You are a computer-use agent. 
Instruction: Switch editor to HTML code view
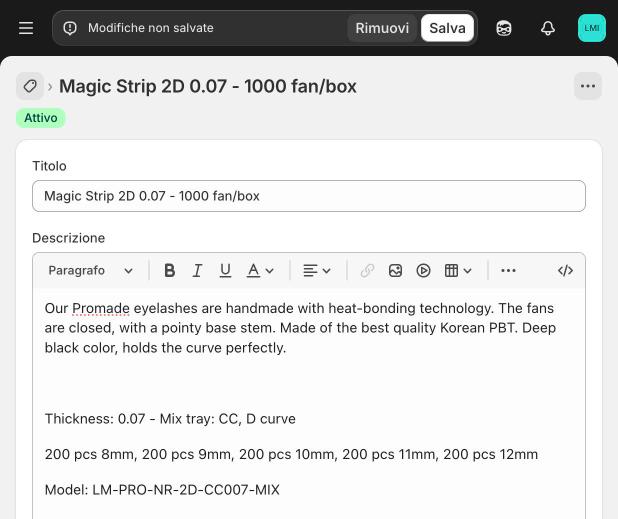[565, 271]
